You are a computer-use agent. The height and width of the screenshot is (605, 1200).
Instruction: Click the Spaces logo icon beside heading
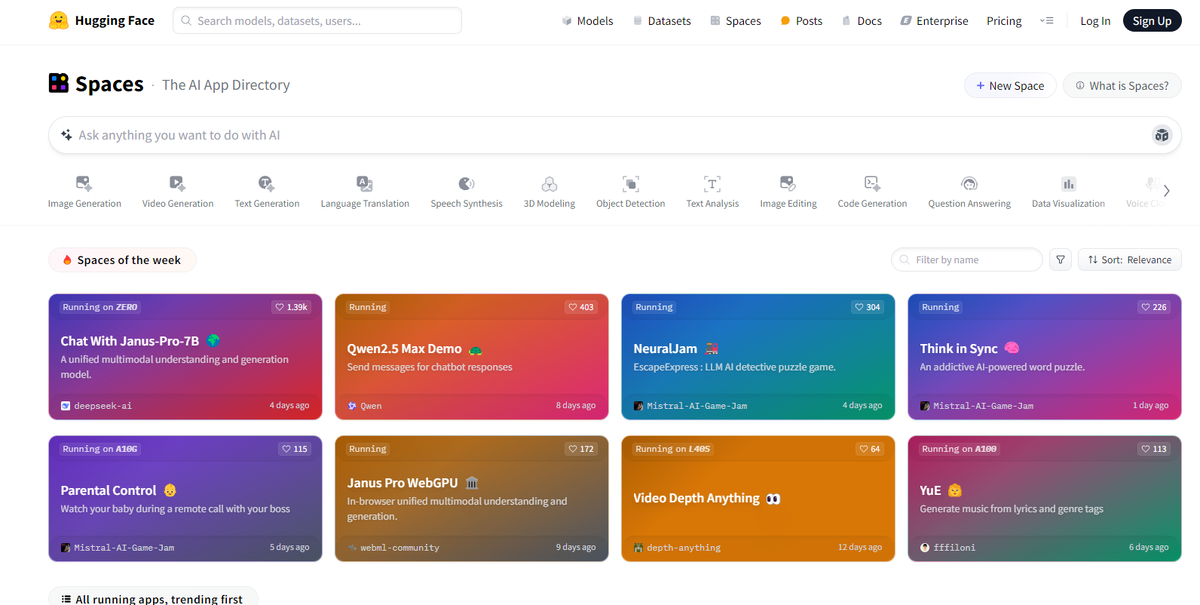[59, 83]
